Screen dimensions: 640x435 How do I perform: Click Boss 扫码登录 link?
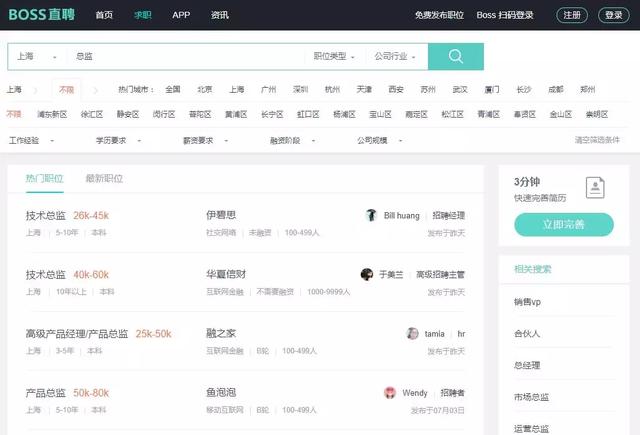(x=505, y=15)
